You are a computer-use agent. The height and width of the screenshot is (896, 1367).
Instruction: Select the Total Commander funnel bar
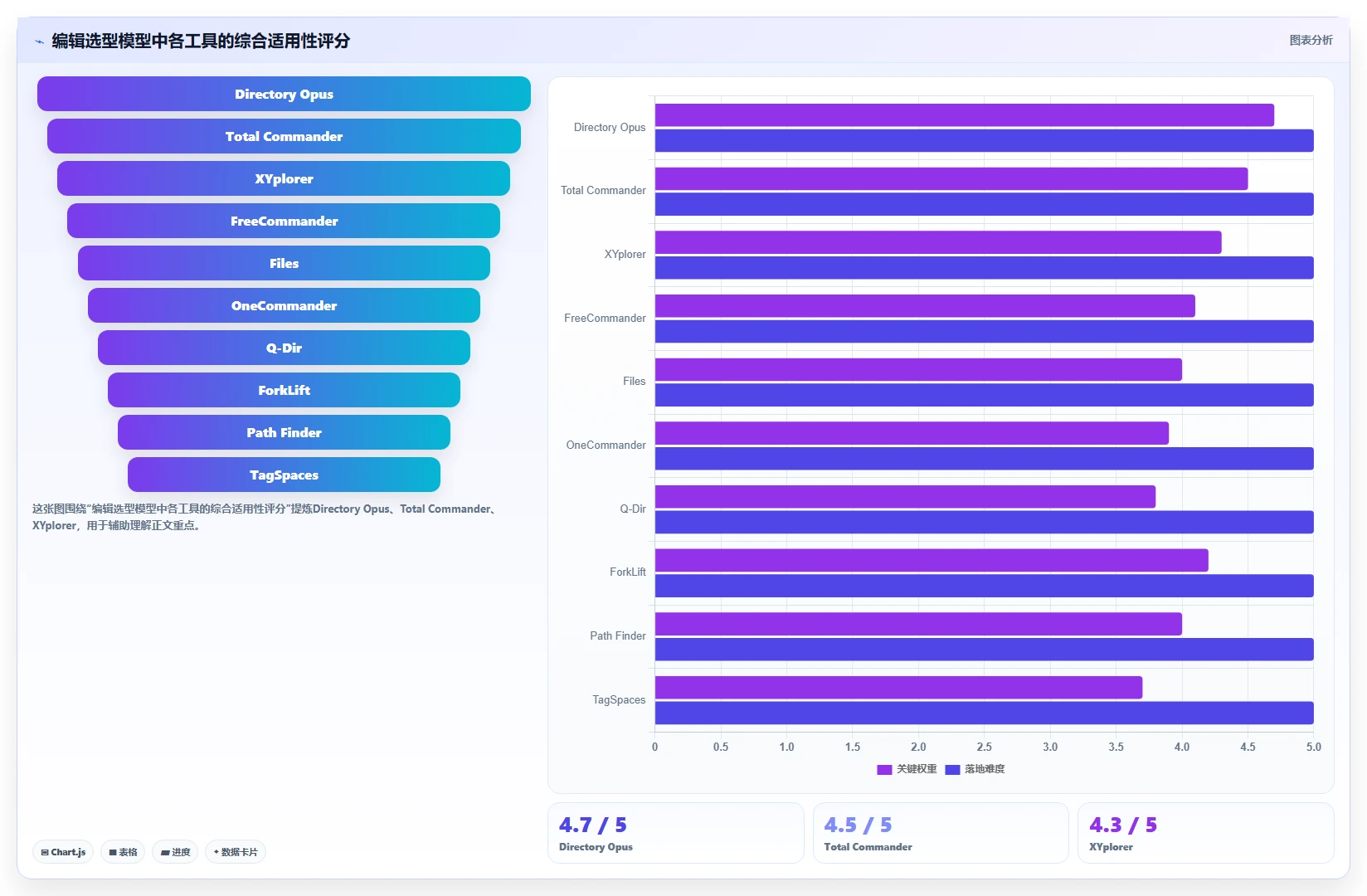point(284,136)
